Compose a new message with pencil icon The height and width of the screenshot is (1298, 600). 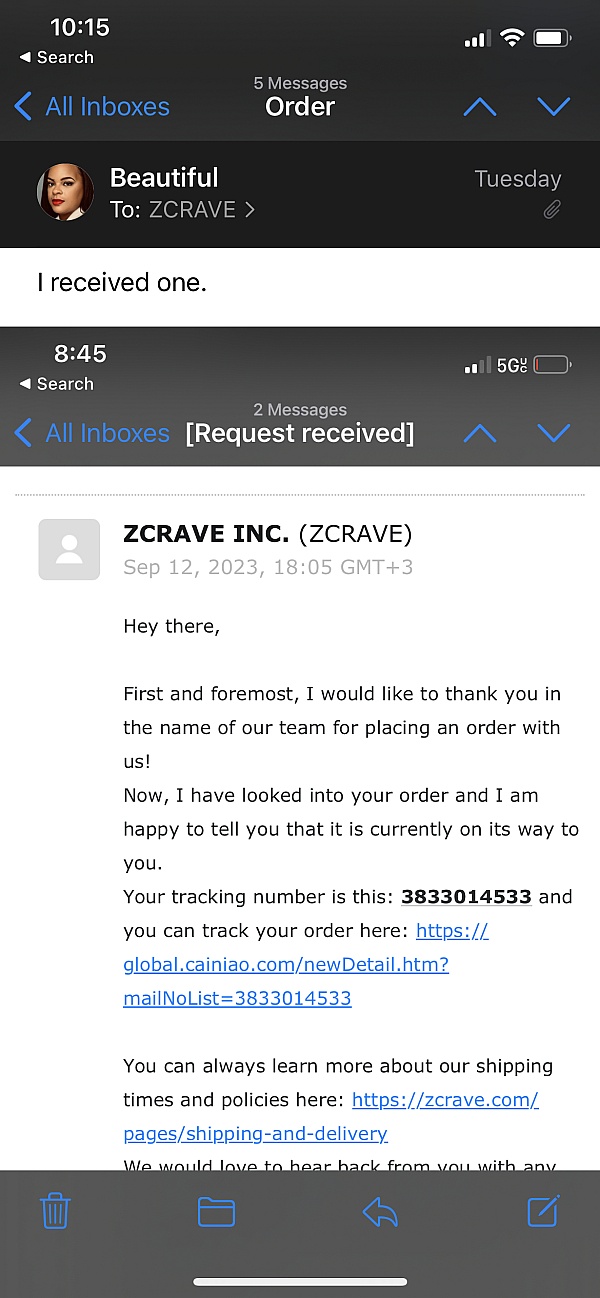(543, 1210)
